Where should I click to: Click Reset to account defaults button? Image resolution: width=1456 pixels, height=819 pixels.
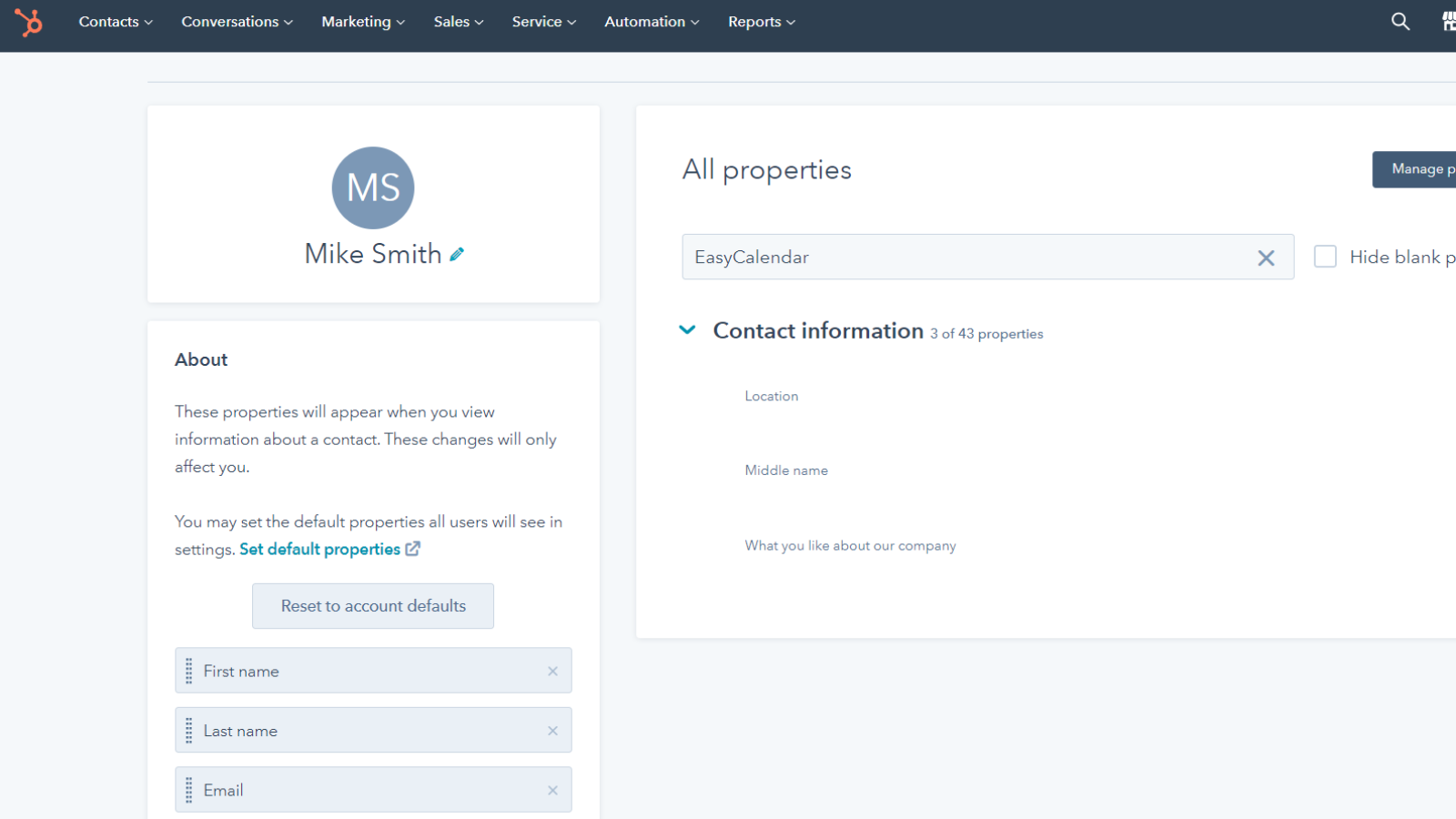(x=373, y=606)
